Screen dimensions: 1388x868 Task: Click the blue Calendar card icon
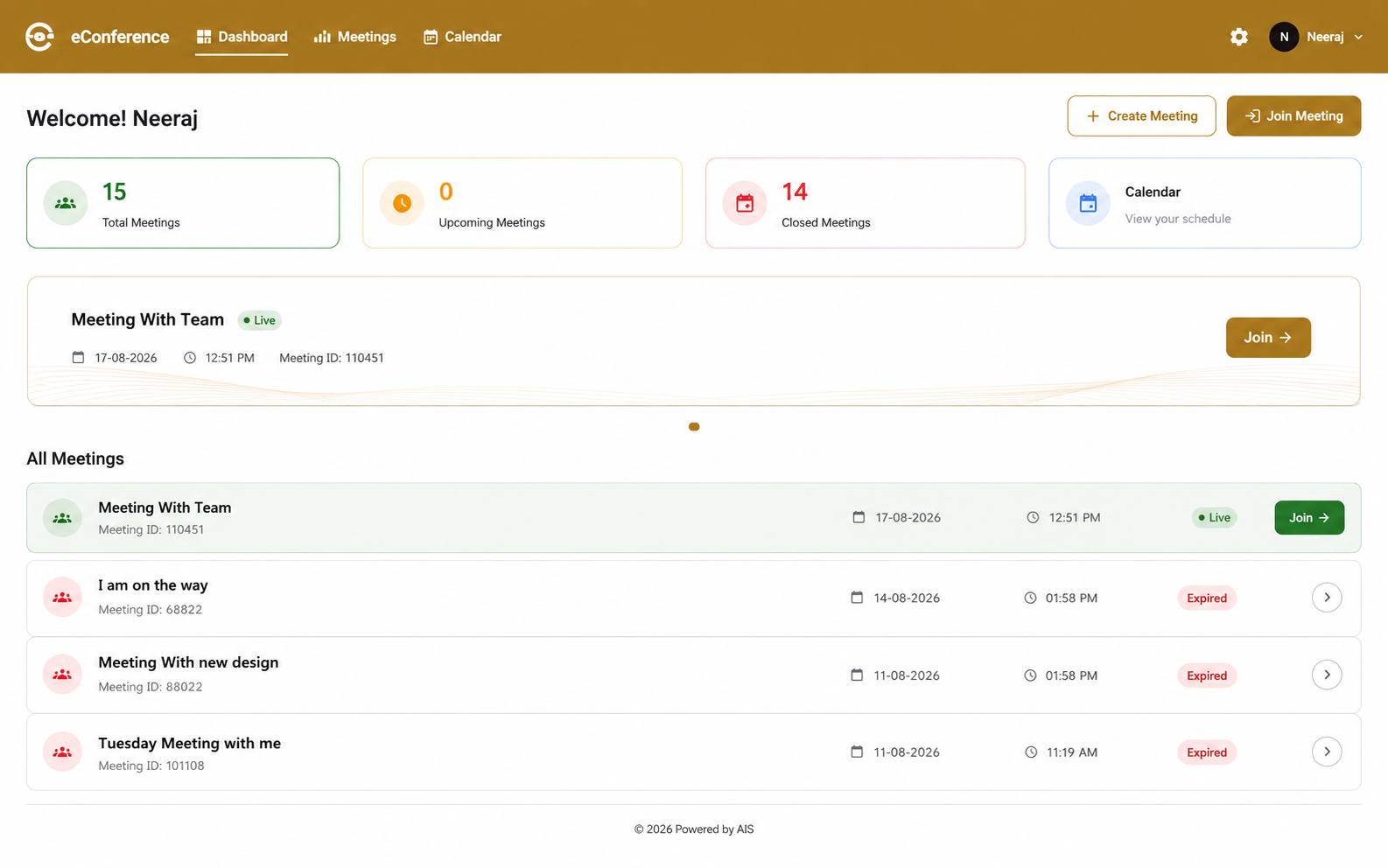click(x=1088, y=203)
